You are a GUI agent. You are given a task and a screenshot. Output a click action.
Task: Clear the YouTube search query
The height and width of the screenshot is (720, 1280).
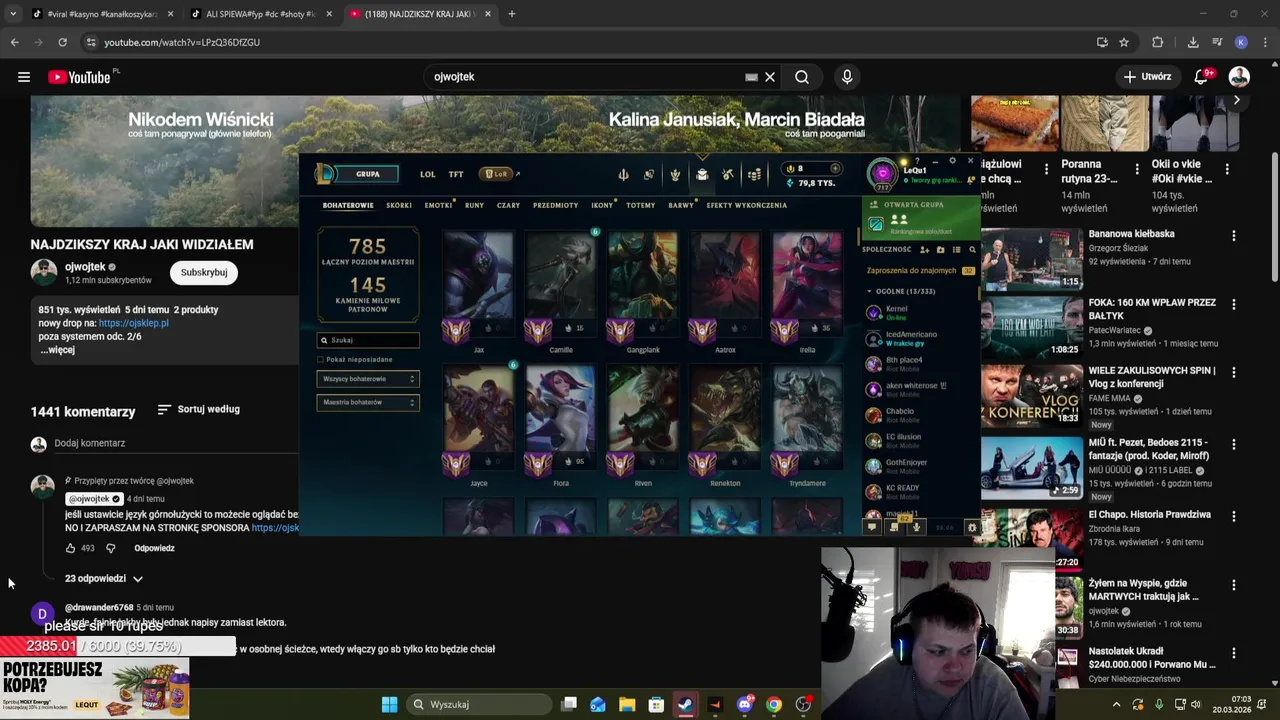click(x=770, y=77)
